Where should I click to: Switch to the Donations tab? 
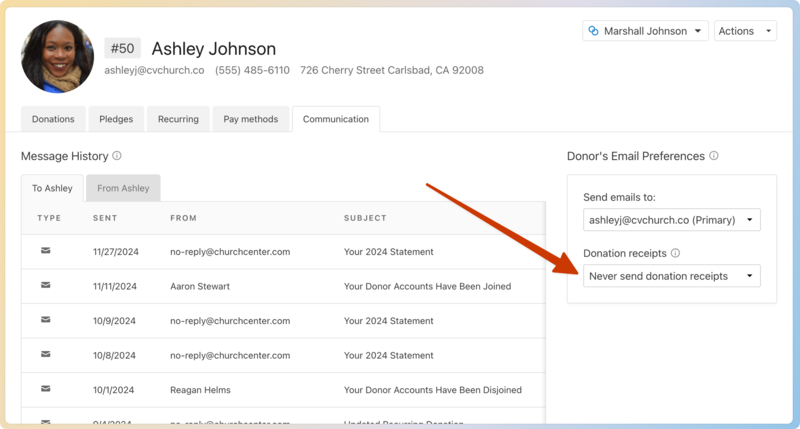pos(53,119)
